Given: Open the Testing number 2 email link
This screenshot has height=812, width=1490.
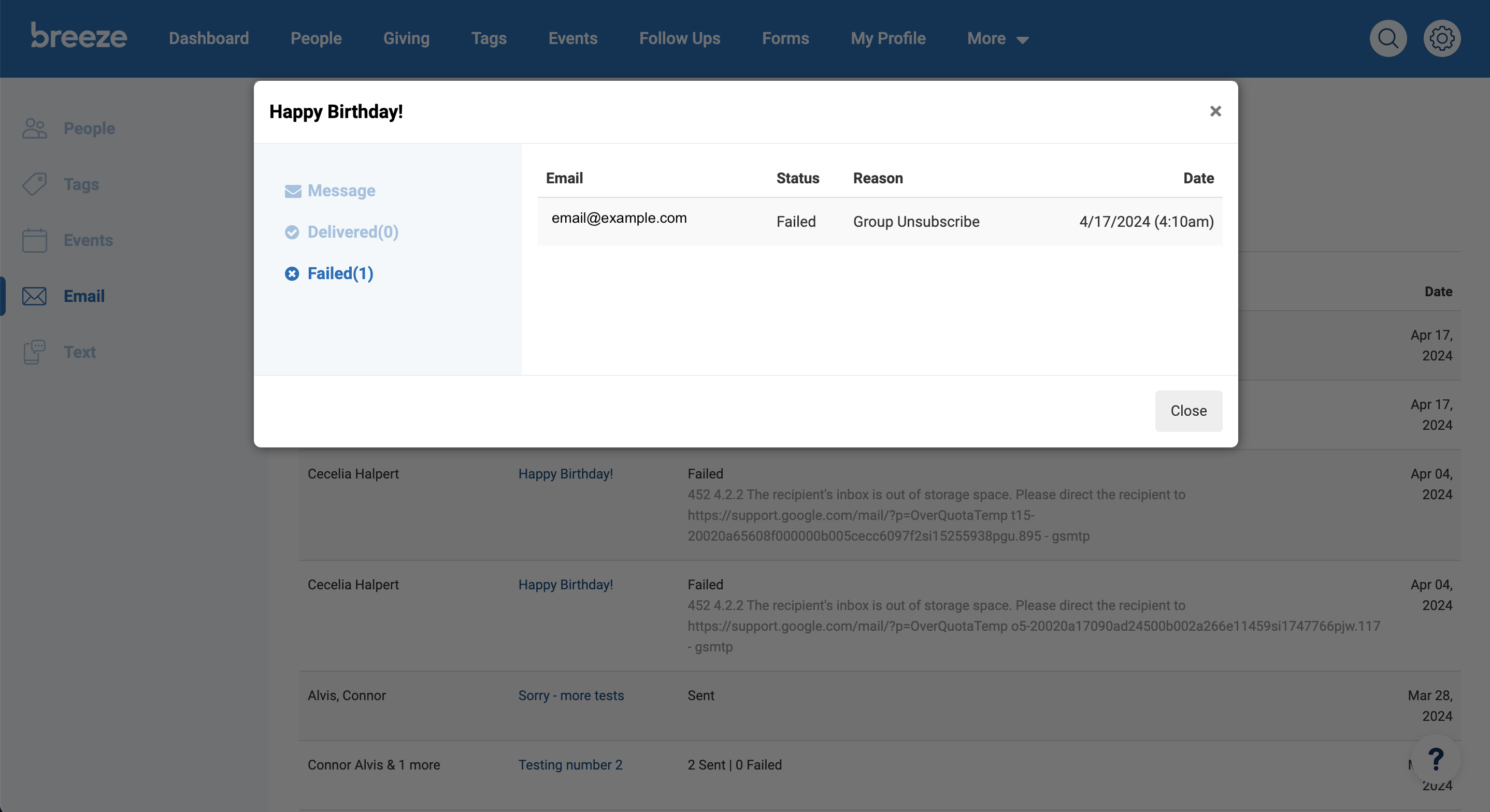Looking at the screenshot, I should coord(570,764).
